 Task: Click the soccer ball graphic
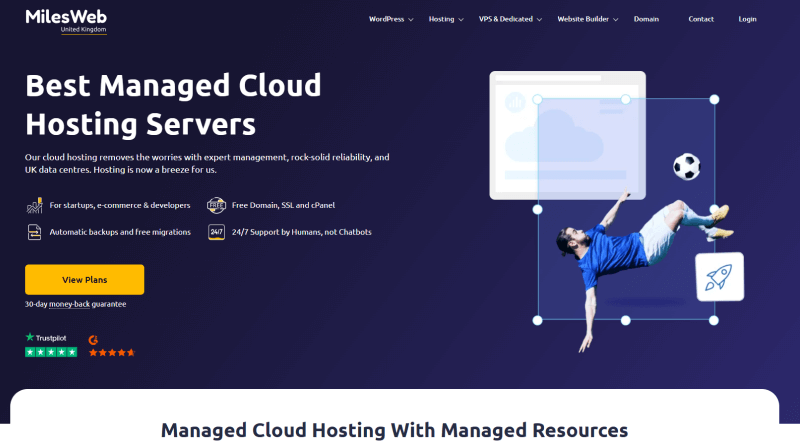coord(686,166)
